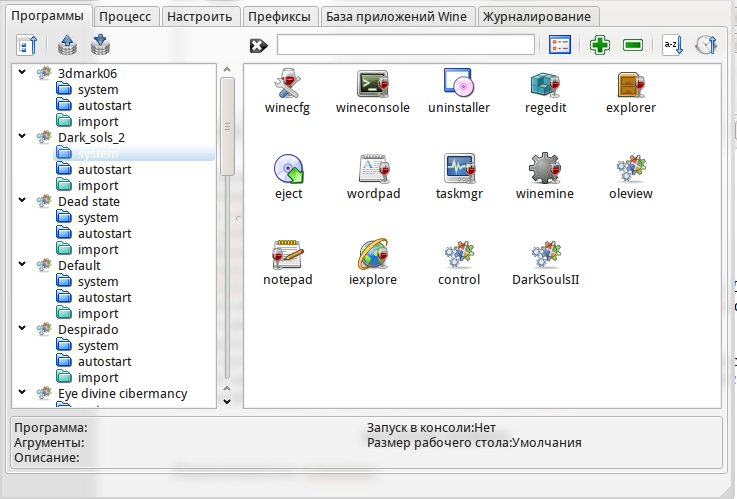Open the Префиксы tab

279,17
